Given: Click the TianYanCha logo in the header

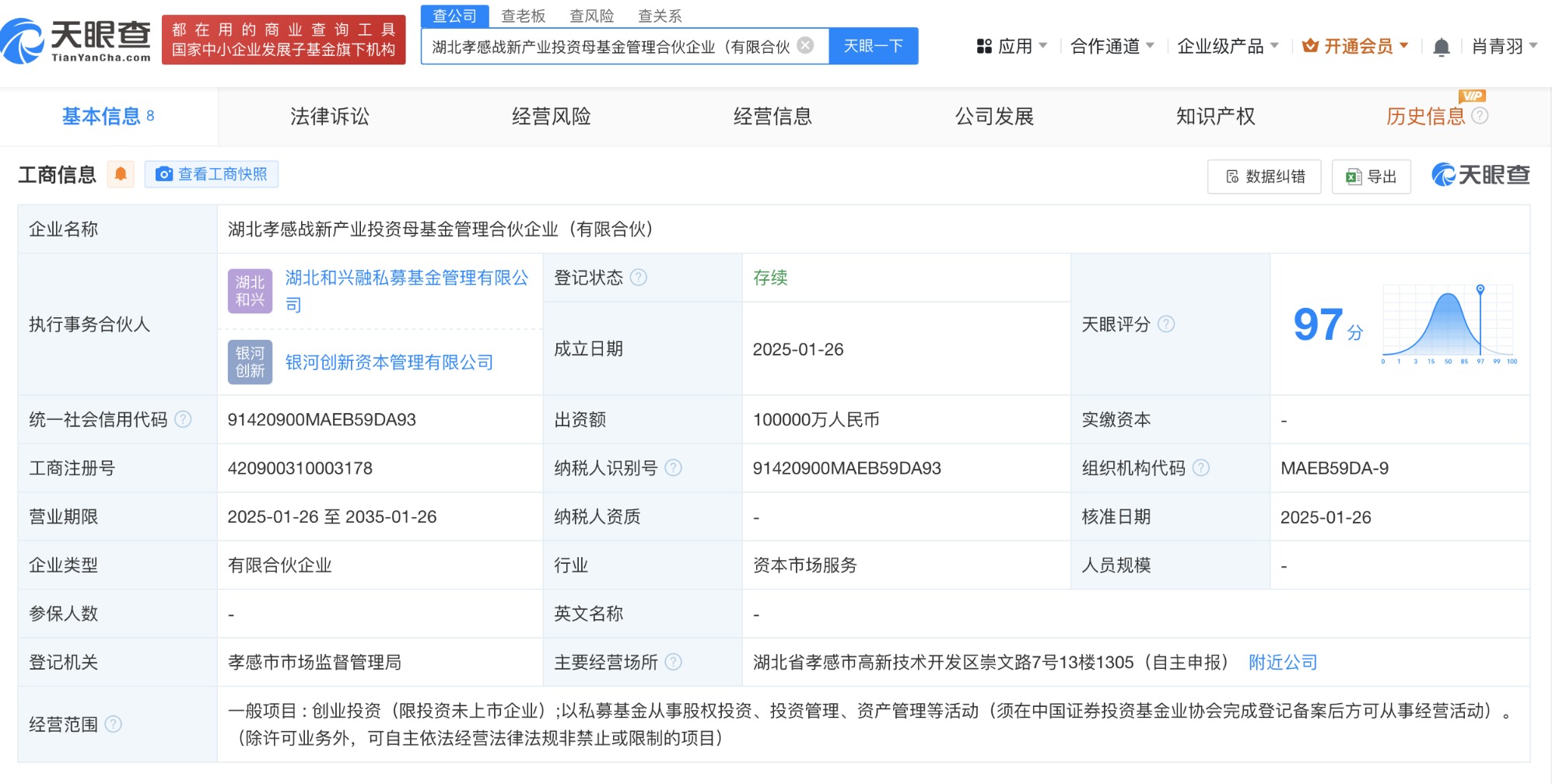Looking at the screenshot, I should point(76,40).
